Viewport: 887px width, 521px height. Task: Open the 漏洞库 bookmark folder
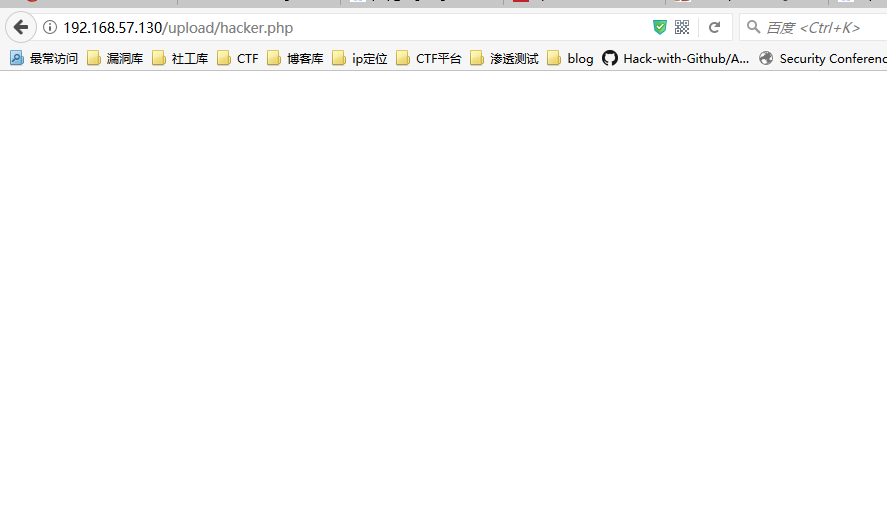point(115,58)
